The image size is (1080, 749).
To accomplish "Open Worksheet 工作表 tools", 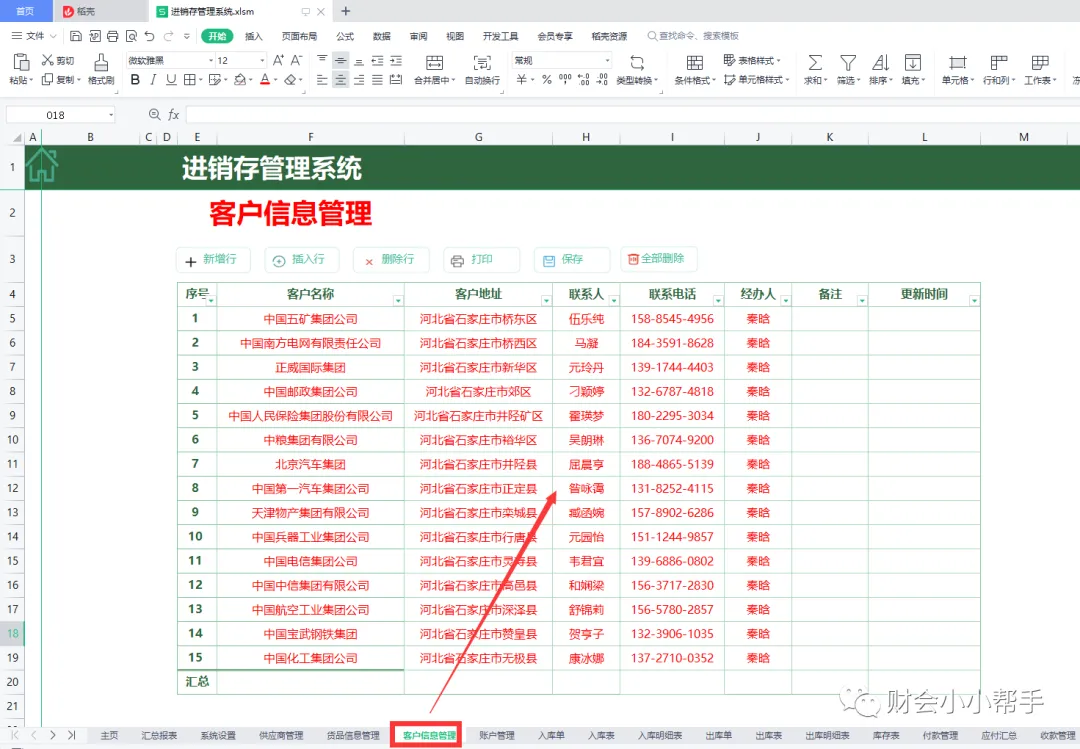I will pos(1040,69).
